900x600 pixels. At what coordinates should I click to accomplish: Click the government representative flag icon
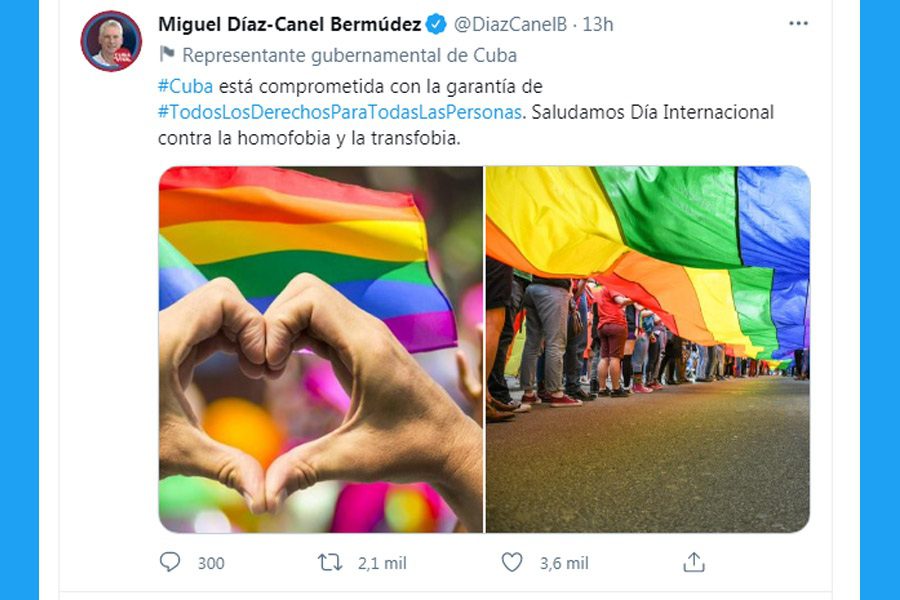click(x=166, y=55)
